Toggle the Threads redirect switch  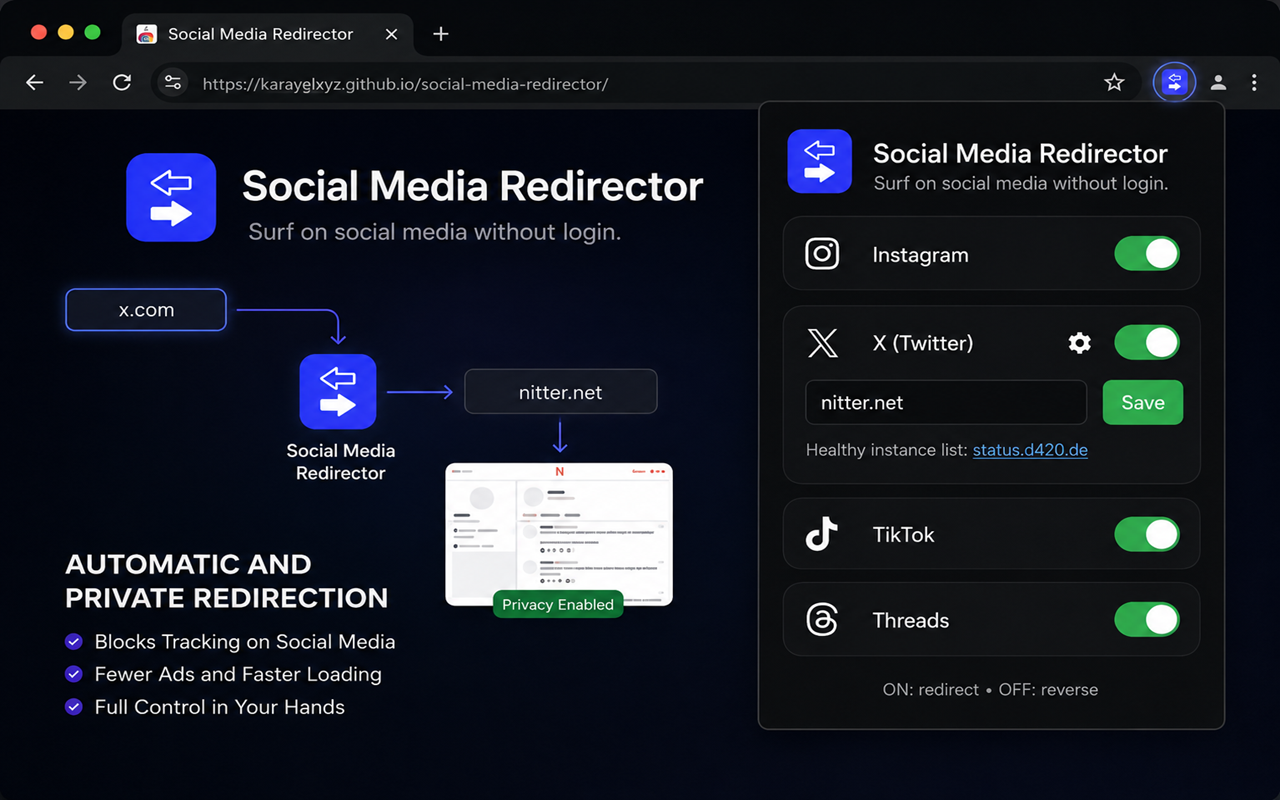tap(1147, 620)
